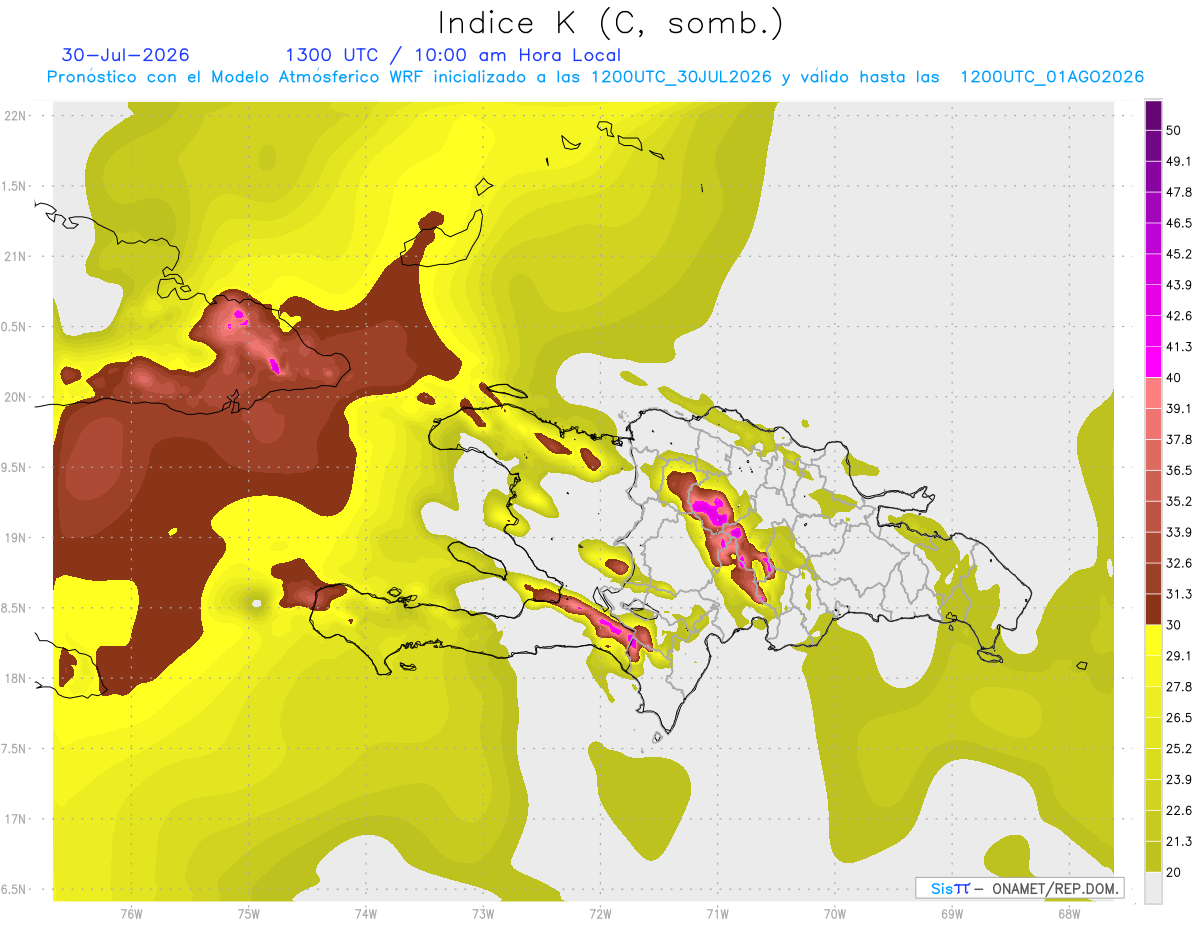Click the colorbar label '27.8'
Screen dimensions: 1200x927
pos(1179,686)
